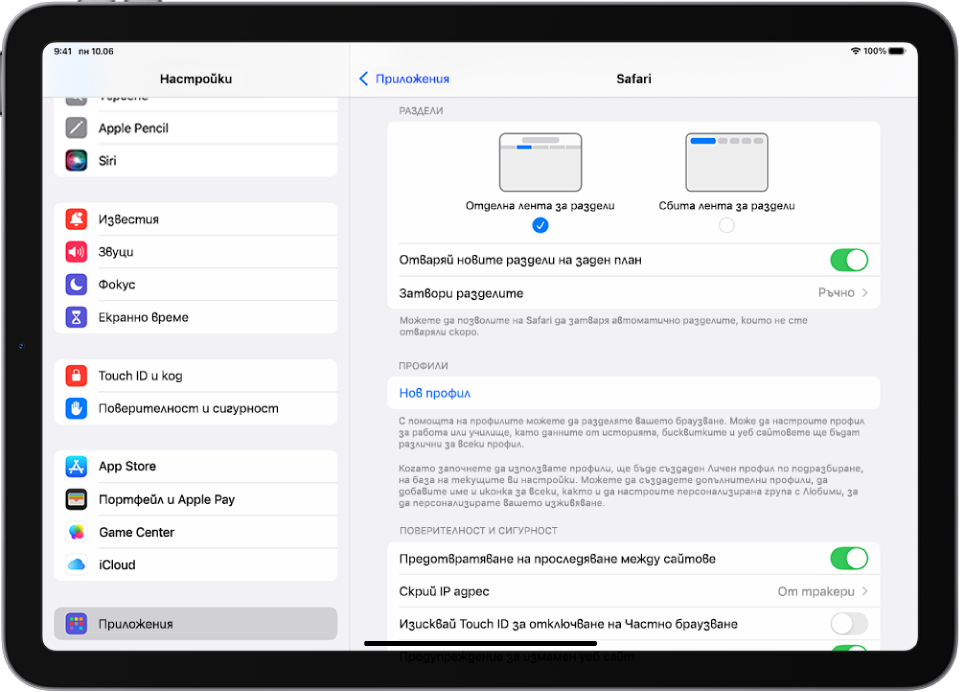Viewport: 960px width, 692px height.
Task: Tap the battery indicator in status bar
Action: point(897,51)
